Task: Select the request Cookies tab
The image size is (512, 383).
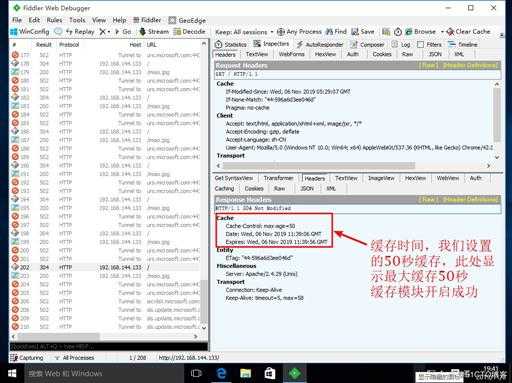Action: coord(382,54)
